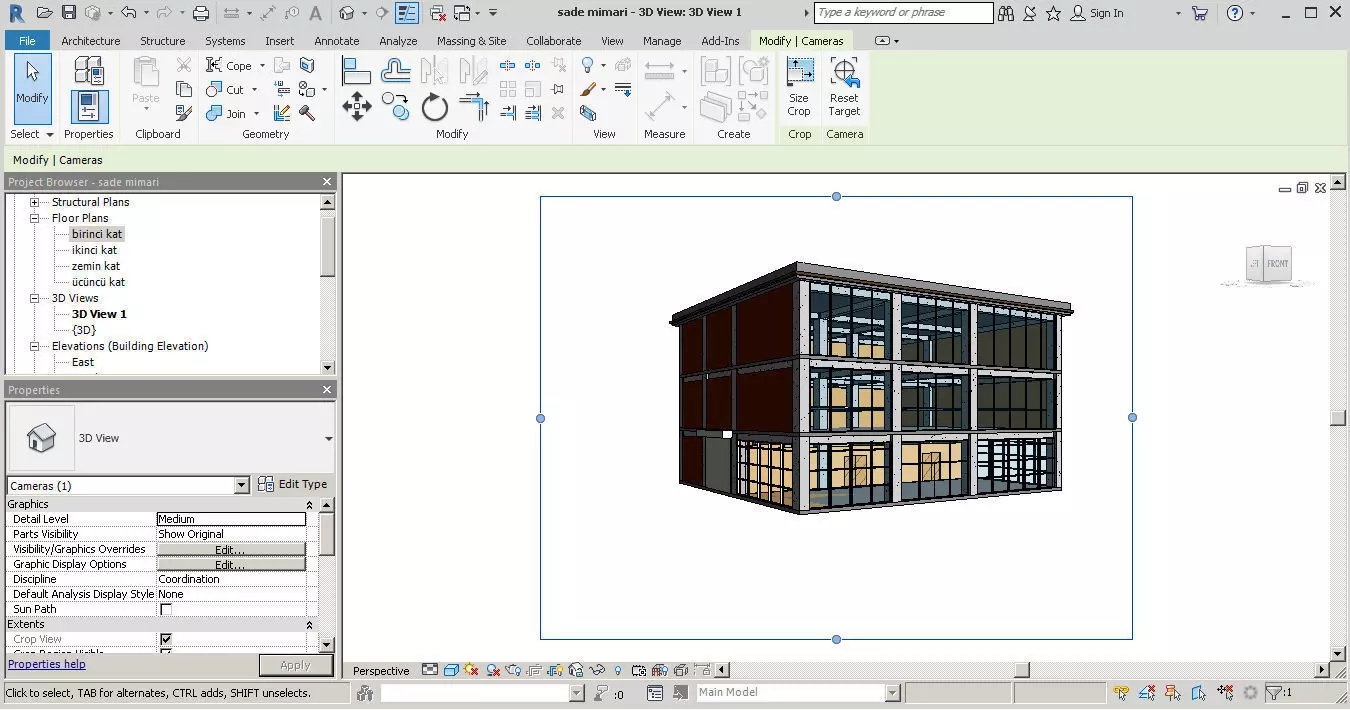
Task: Open the Annotate ribbon tab
Action: [337, 41]
